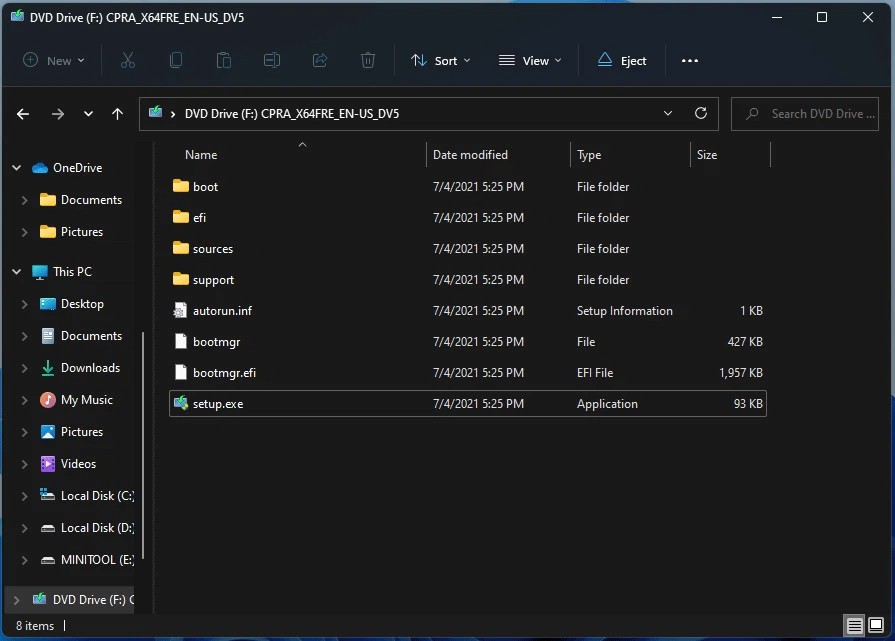Open the New menu
Viewport: 895px width, 641px height.
coord(53,60)
